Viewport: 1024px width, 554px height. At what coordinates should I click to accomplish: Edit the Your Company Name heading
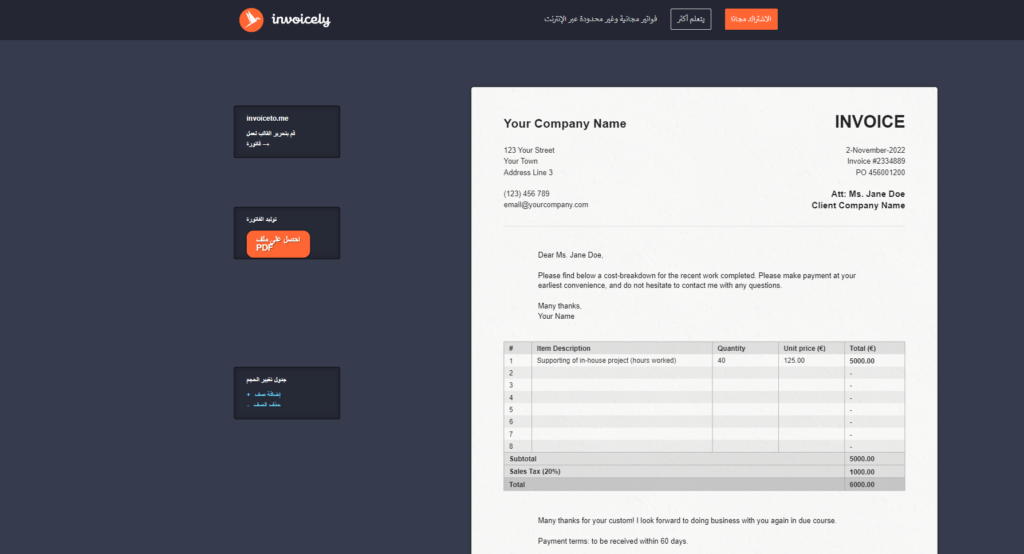(x=565, y=124)
